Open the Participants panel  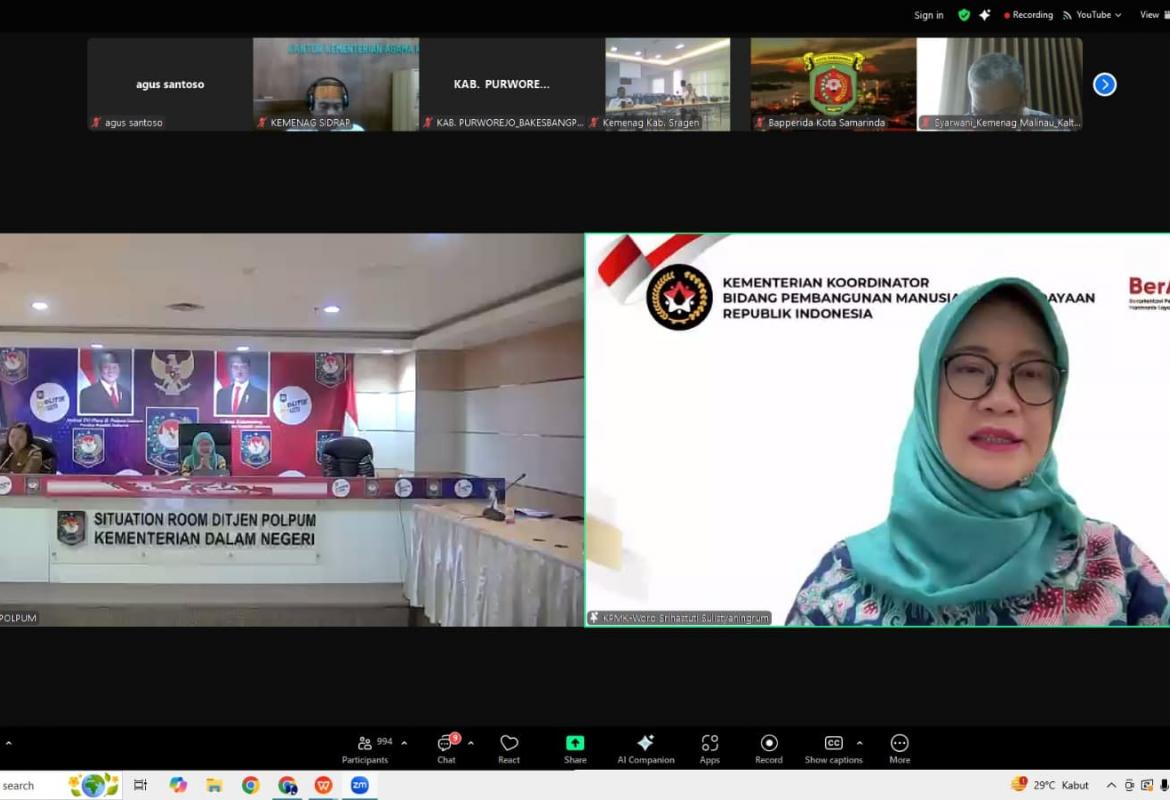point(365,747)
